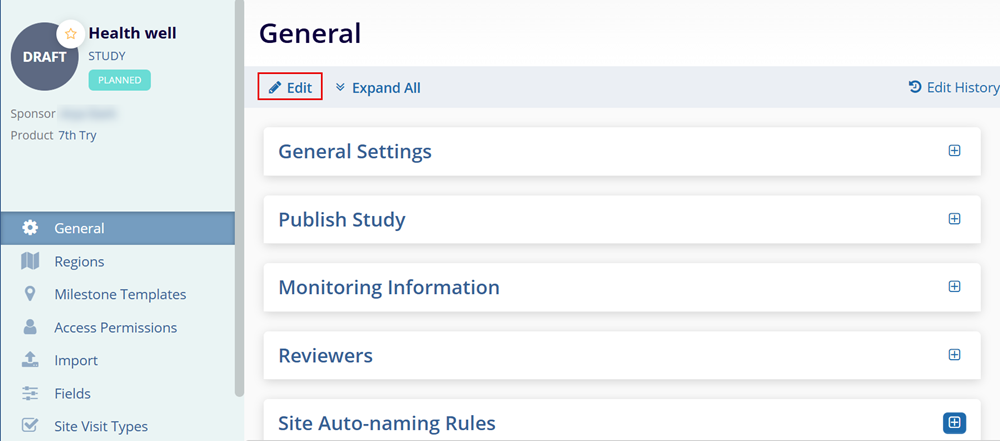This screenshot has height=441, width=1000.
Task: Click the sidebar vertical scrollbar
Action: (239, 200)
